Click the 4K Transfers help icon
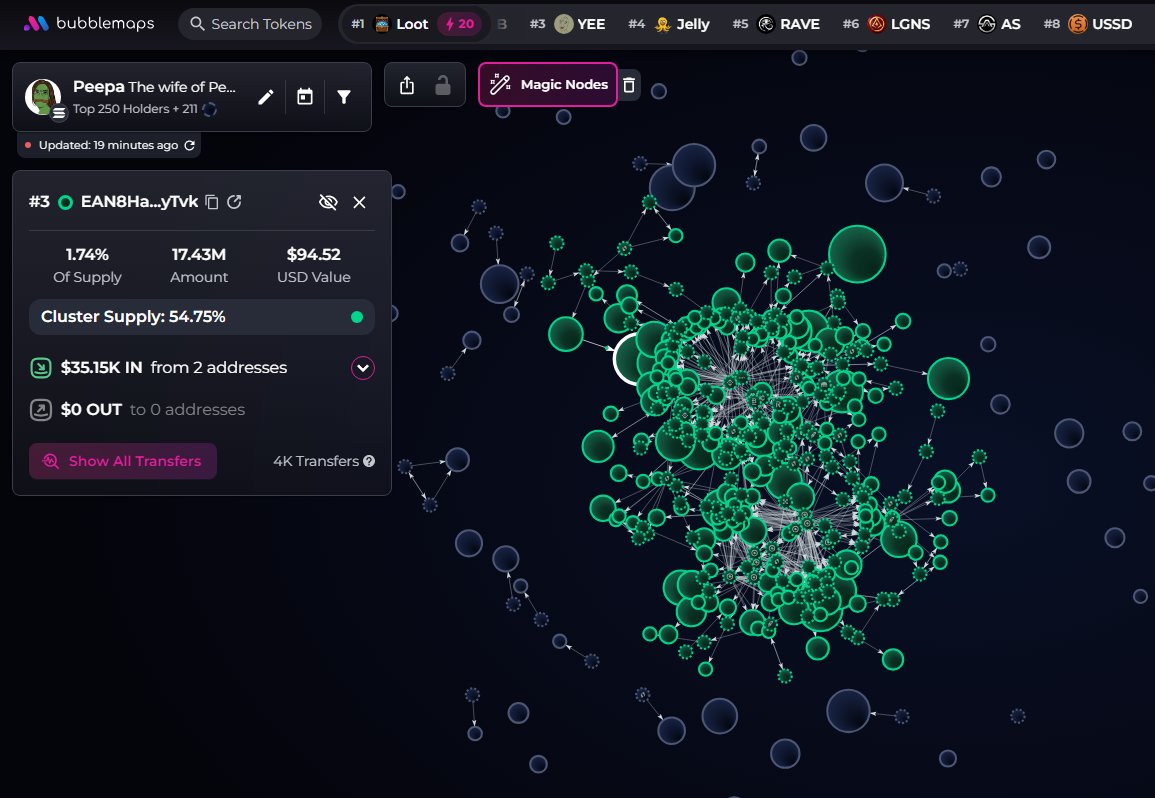Viewport: 1155px width, 798px height. click(x=369, y=461)
